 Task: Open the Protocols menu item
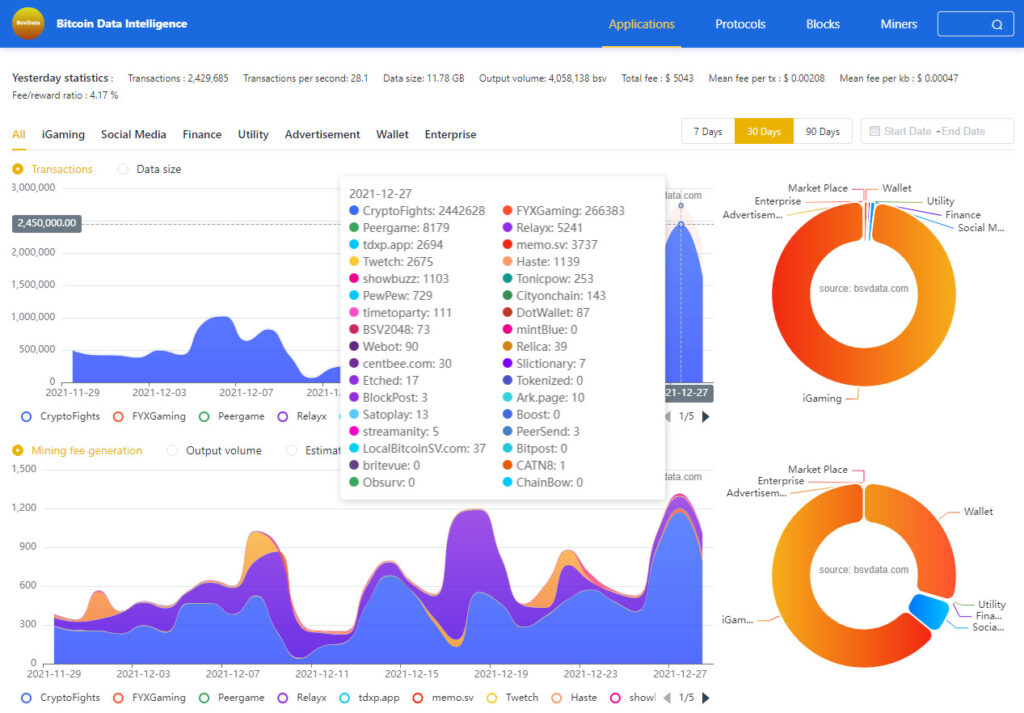pyautogui.click(x=740, y=24)
